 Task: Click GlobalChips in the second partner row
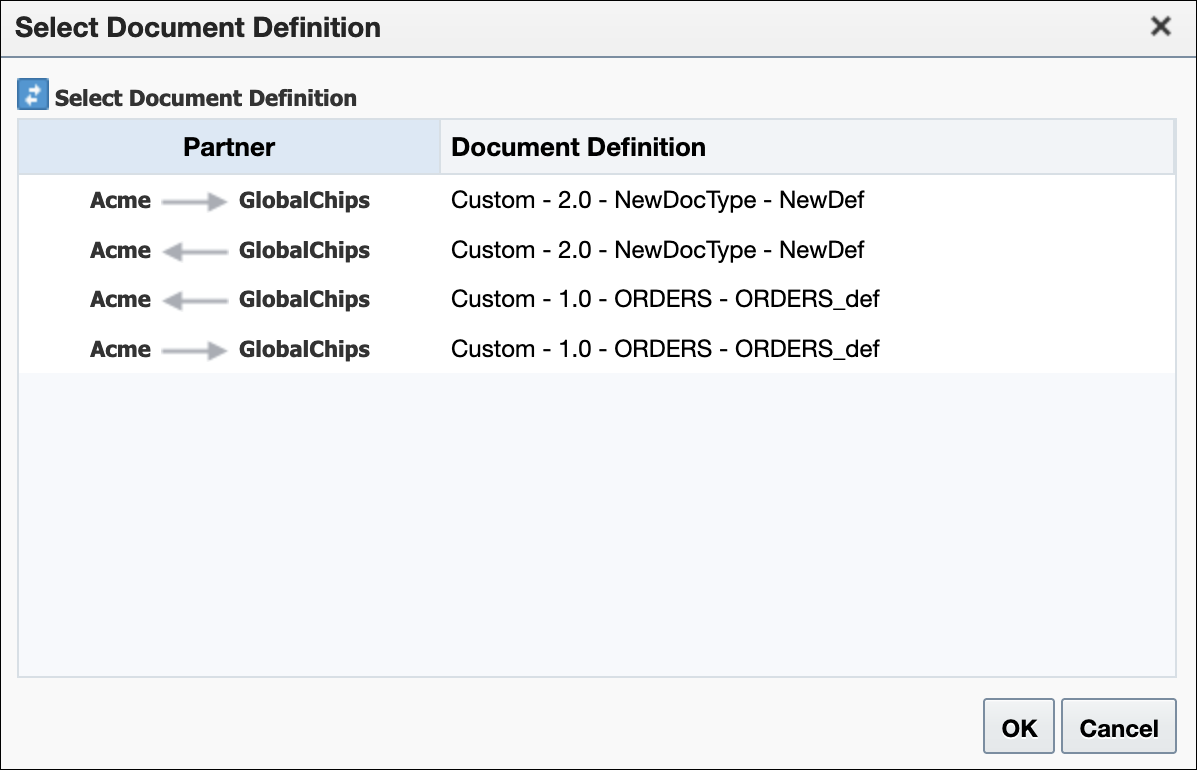(304, 250)
